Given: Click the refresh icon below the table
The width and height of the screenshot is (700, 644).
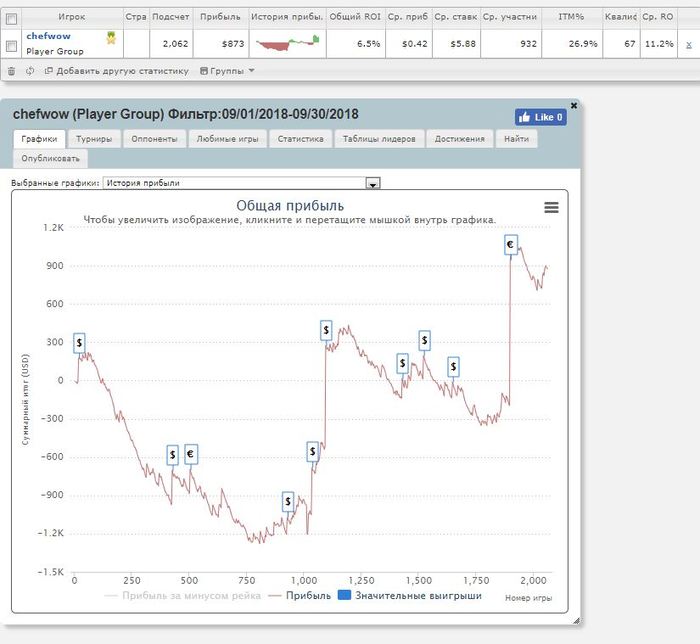Looking at the screenshot, I should pyautogui.click(x=30, y=71).
